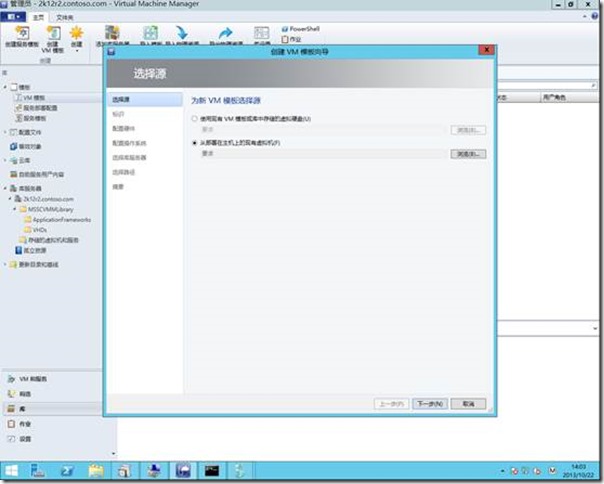This screenshot has height=484, width=604.
Task: Click the Virtual Machine Manager taskbar icon
Action: tap(183, 471)
